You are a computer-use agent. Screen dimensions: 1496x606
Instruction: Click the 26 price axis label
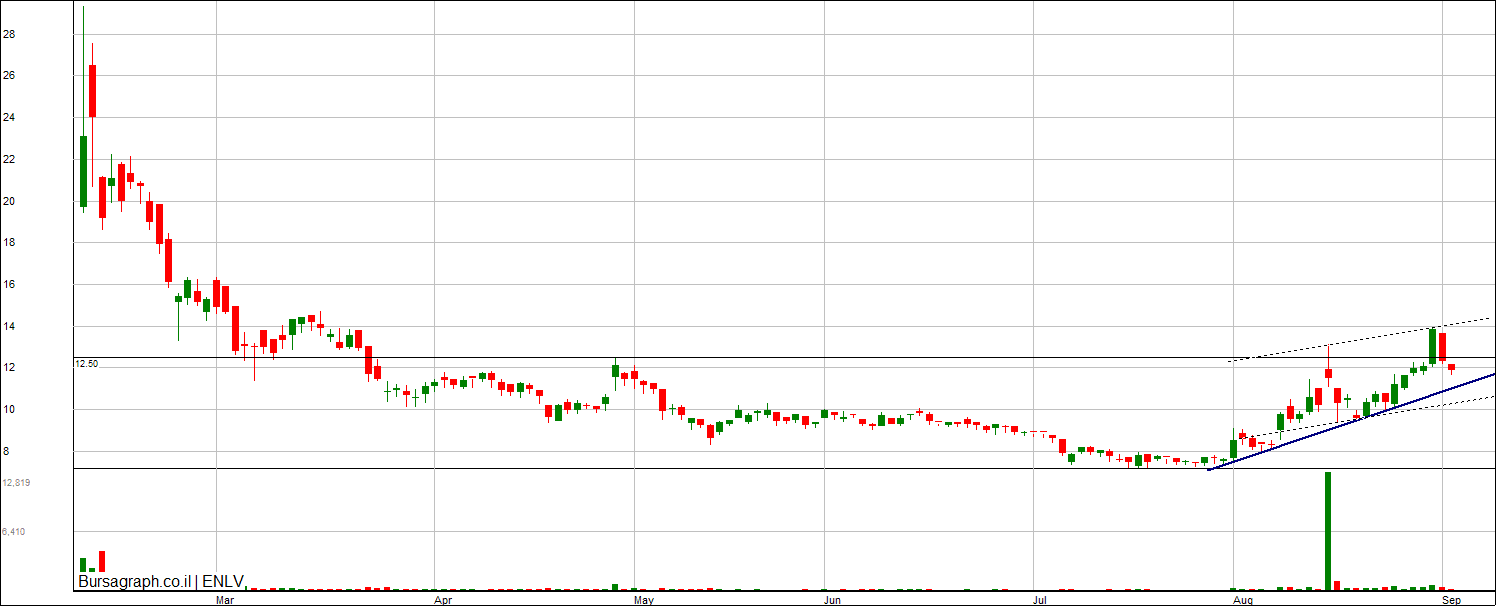pyautogui.click(x=9, y=76)
